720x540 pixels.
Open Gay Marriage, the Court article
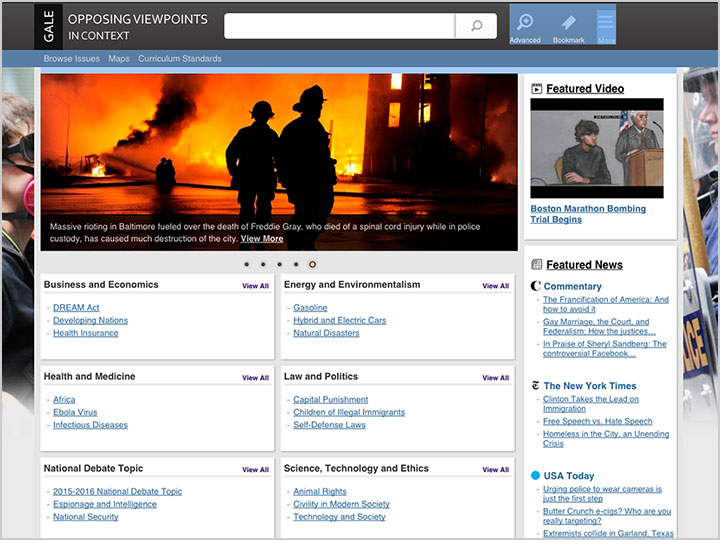pyautogui.click(x=599, y=326)
